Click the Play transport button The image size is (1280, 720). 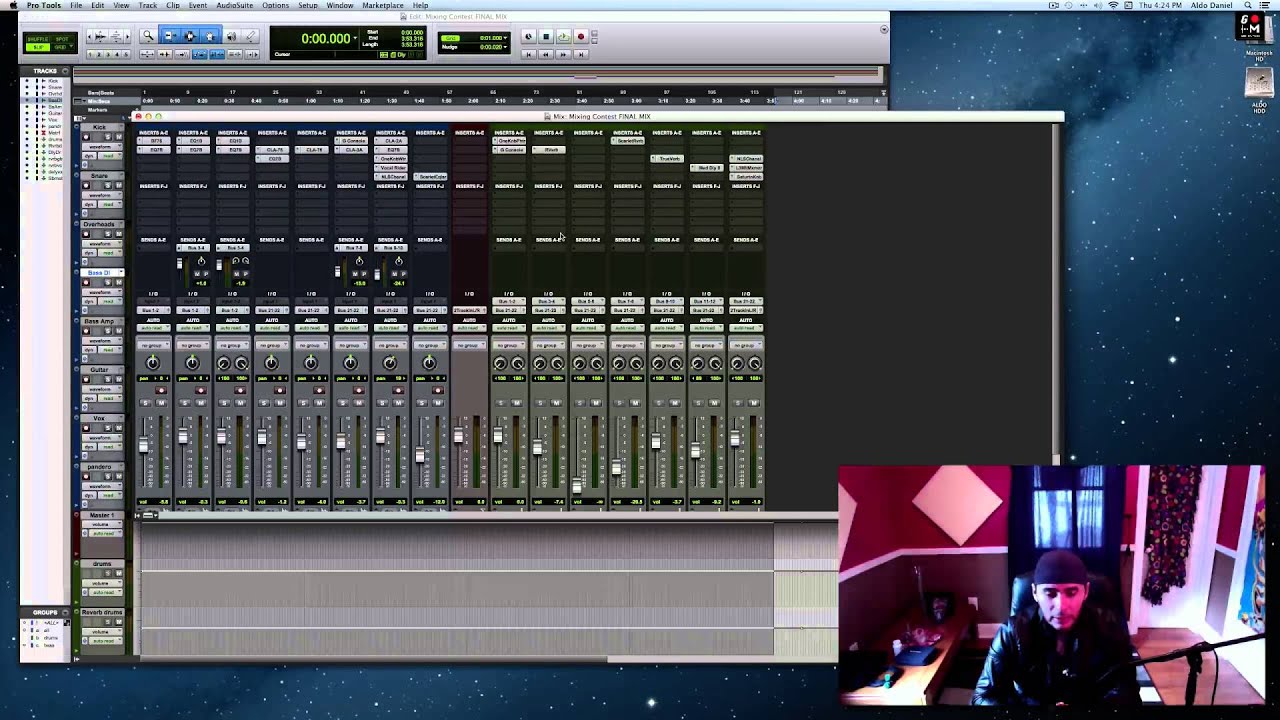tap(563, 37)
